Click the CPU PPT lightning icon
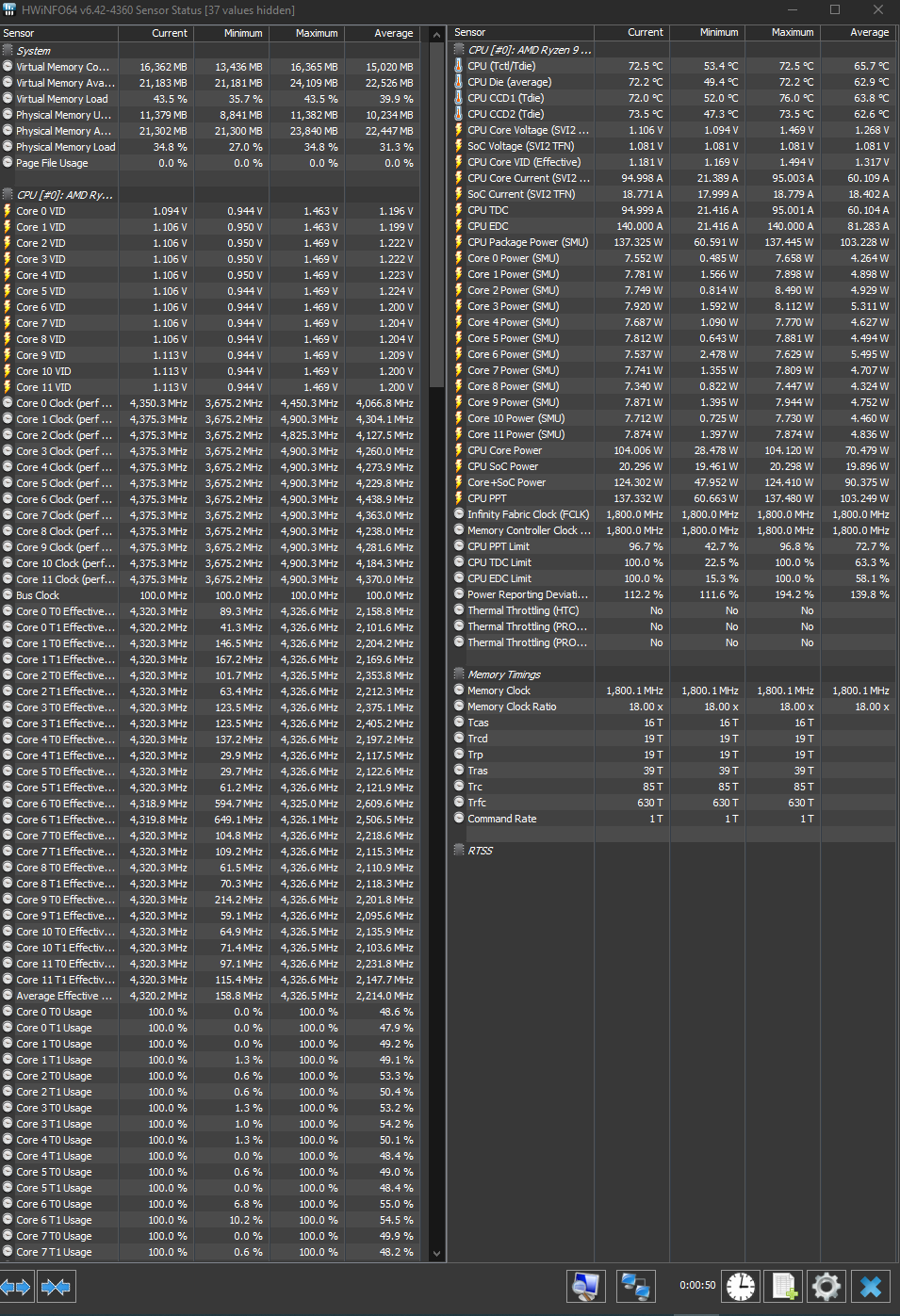The height and width of the screenshot is (1316, 900). [x=459, y=498]
